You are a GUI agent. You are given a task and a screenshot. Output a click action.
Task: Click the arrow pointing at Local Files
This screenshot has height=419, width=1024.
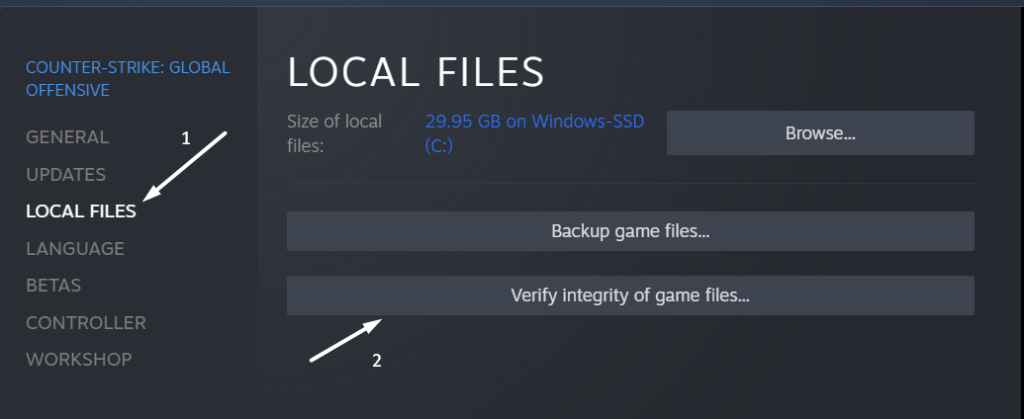coord(186,168)
